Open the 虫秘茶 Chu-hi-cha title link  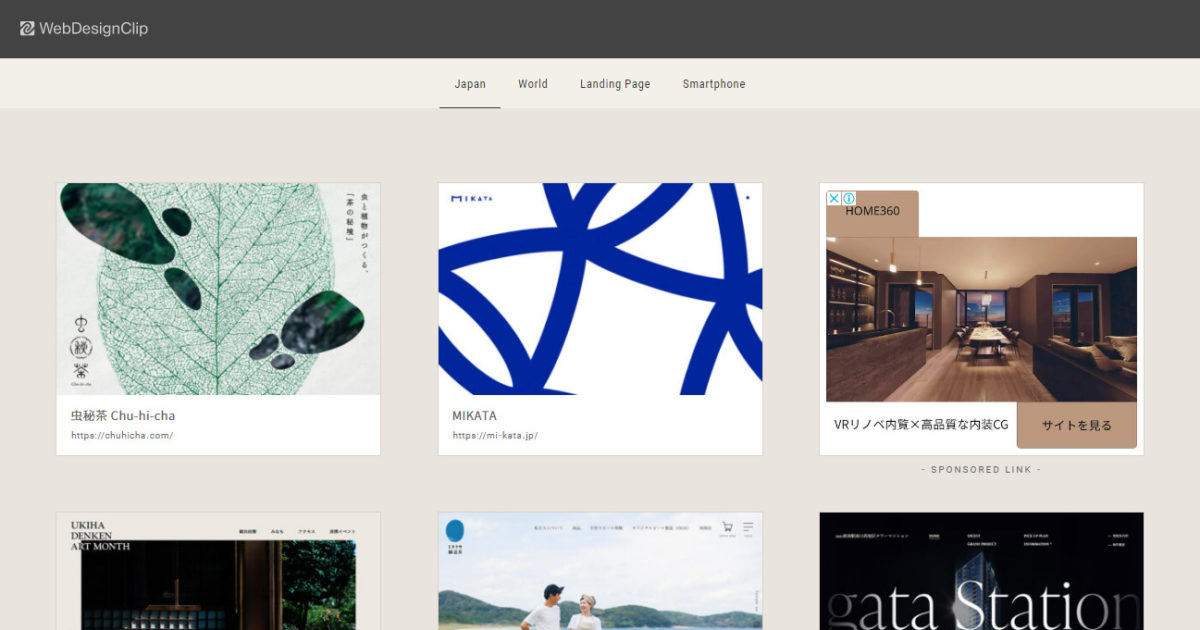tap(123, 416)
